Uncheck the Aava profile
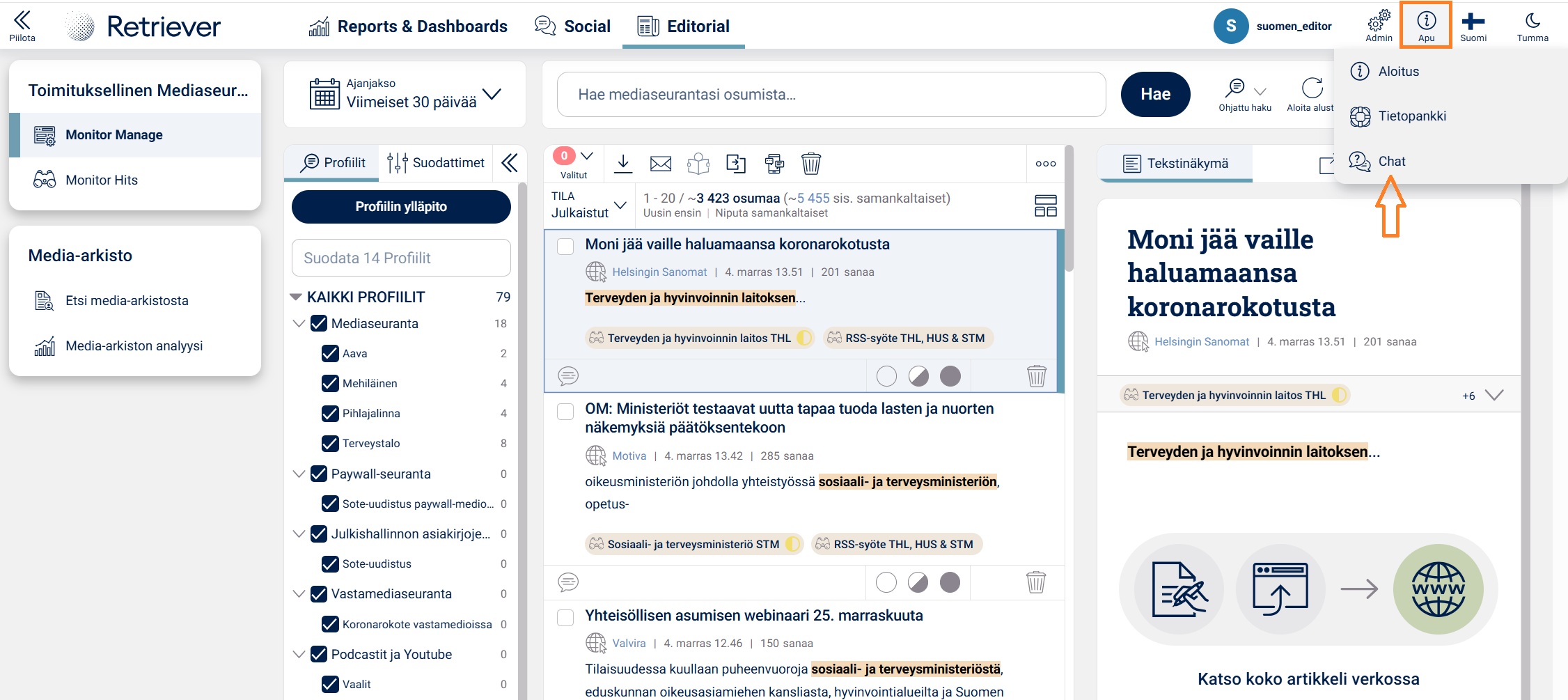The width and height of the screenshot is (1568, 700). pyautogui.click(x=330, y=353)
